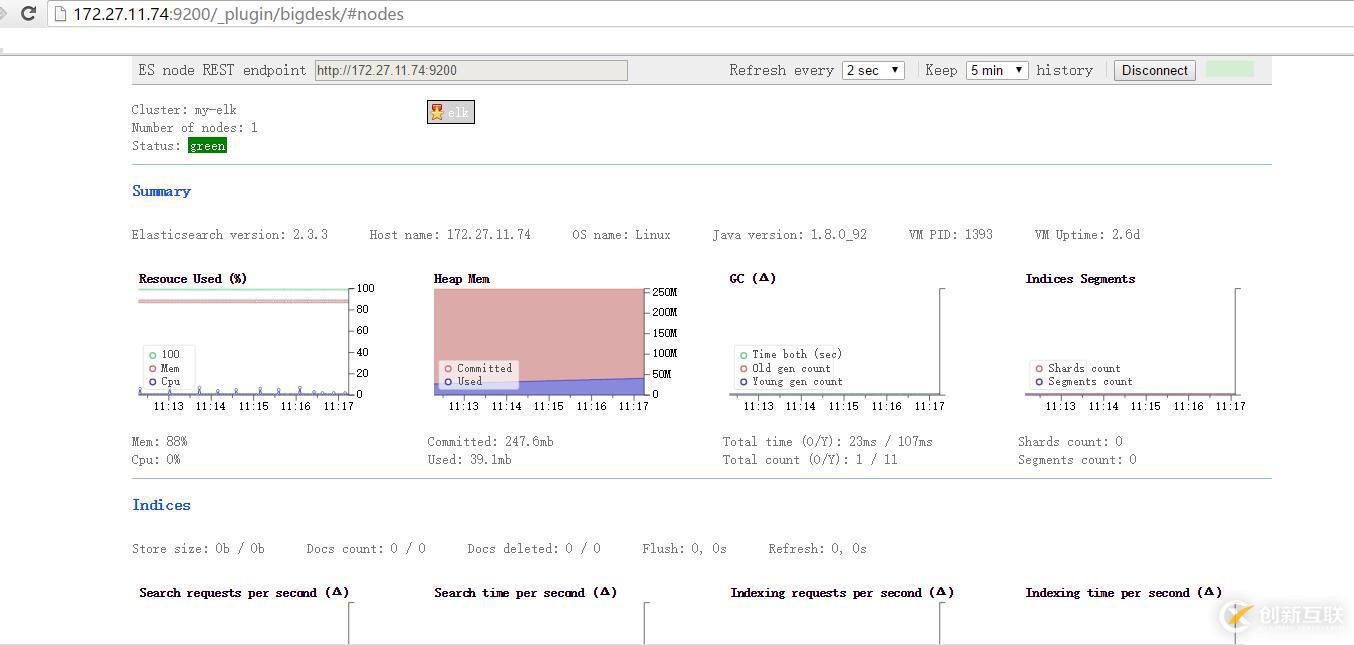Screen dimensions: 1354x645
Task: Open the refresh interval dropdown showing 2 sec
Action: [x=874, y=70]
